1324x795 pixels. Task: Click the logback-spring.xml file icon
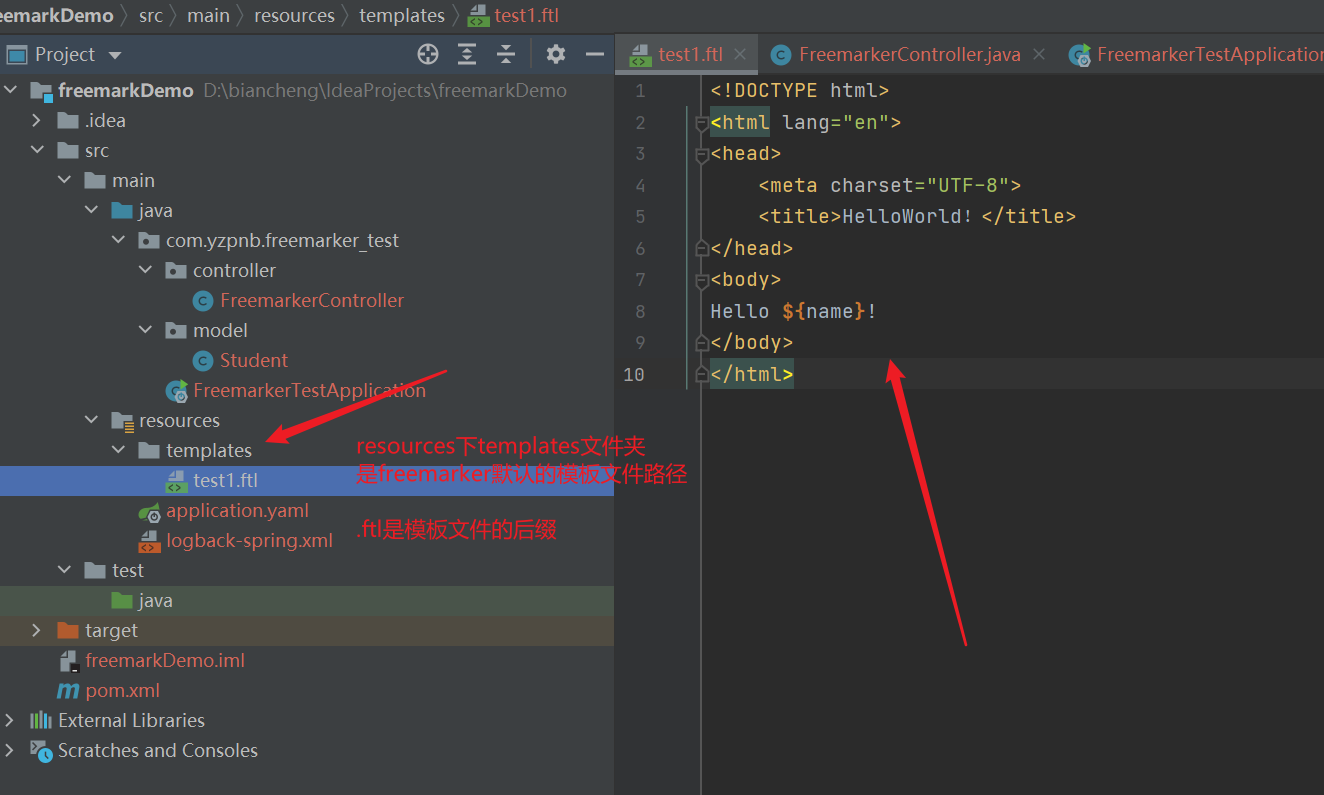pyautogui.click(x=149, y=541)
